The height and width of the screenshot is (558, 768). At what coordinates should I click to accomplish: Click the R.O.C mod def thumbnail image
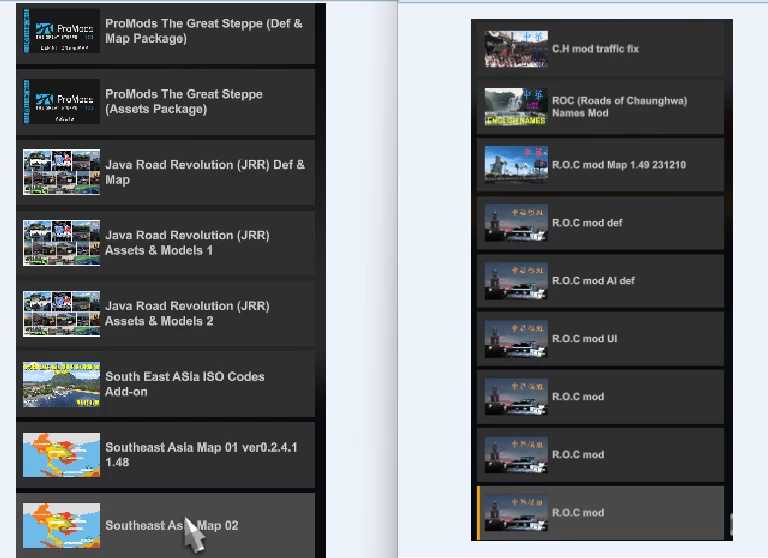[516, 223]
